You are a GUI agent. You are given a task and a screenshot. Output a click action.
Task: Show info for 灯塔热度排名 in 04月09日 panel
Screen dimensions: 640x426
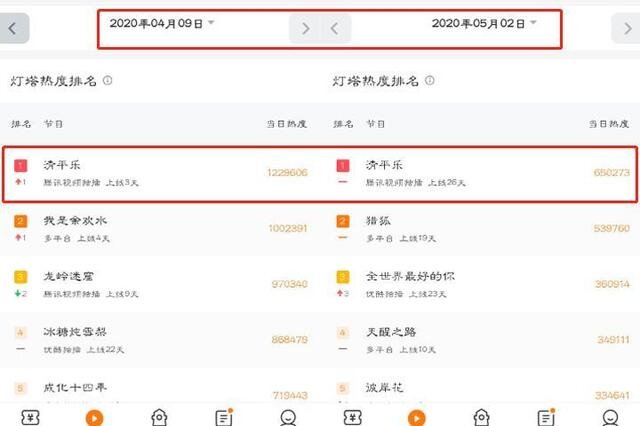tap(107, 80)
